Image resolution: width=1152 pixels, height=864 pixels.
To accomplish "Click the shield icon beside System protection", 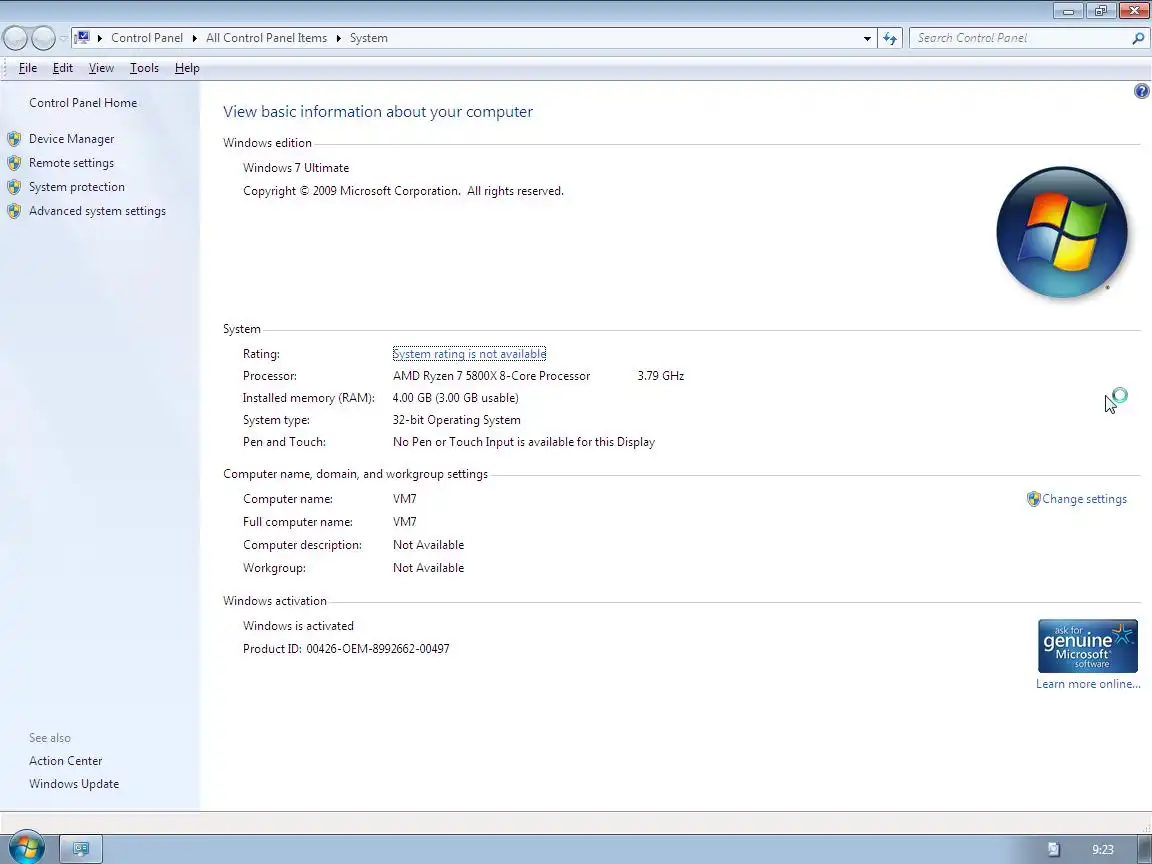I will tap(14, 187).
